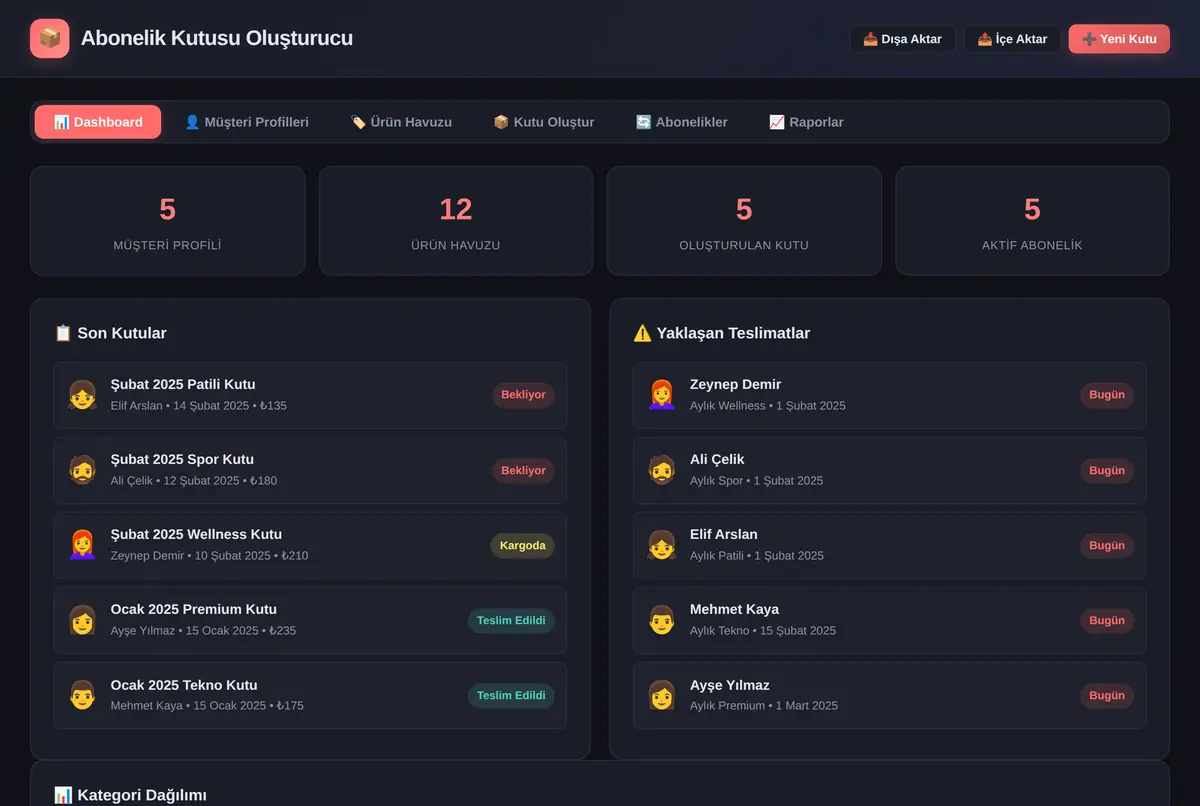Click Teslim Edildi badge on Ocak Premium Kutu

pyautogui.click(x=511, y=621)
